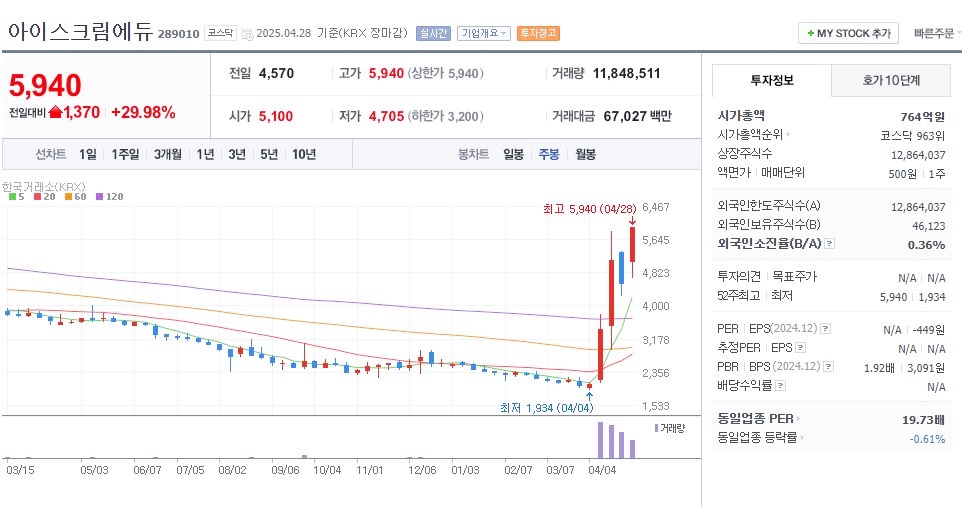Click the 상장주식수 value 12,864,037

coord(918,155)
